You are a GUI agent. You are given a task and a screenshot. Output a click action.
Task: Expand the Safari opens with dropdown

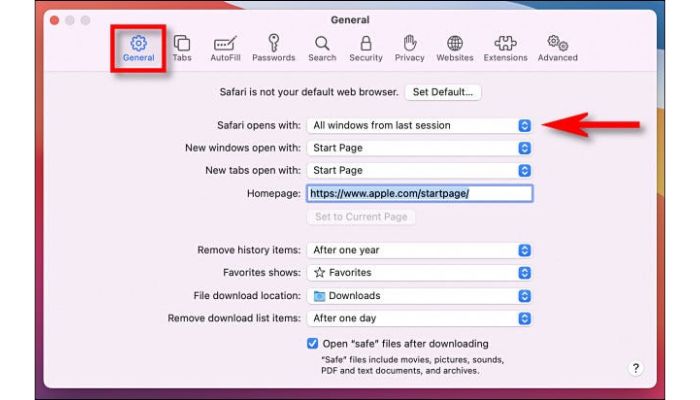tap(419, 125)
